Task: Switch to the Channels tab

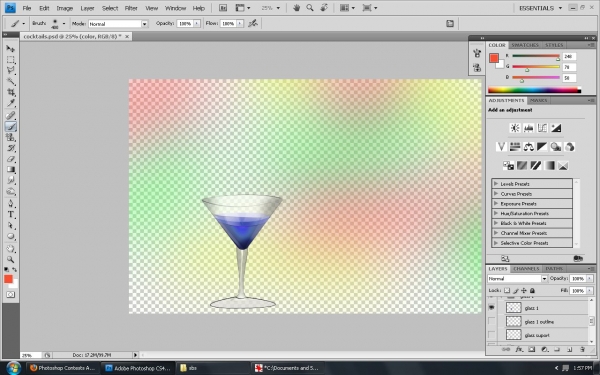Action: click(526, 269)
